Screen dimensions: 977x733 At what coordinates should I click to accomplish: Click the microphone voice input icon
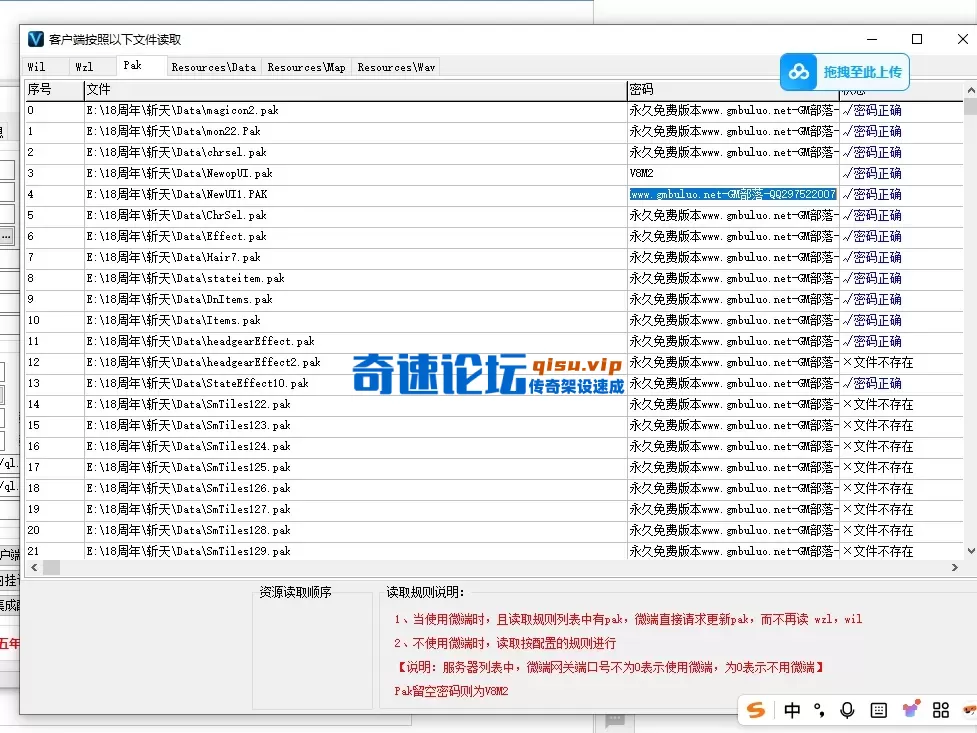pos(847,710)
